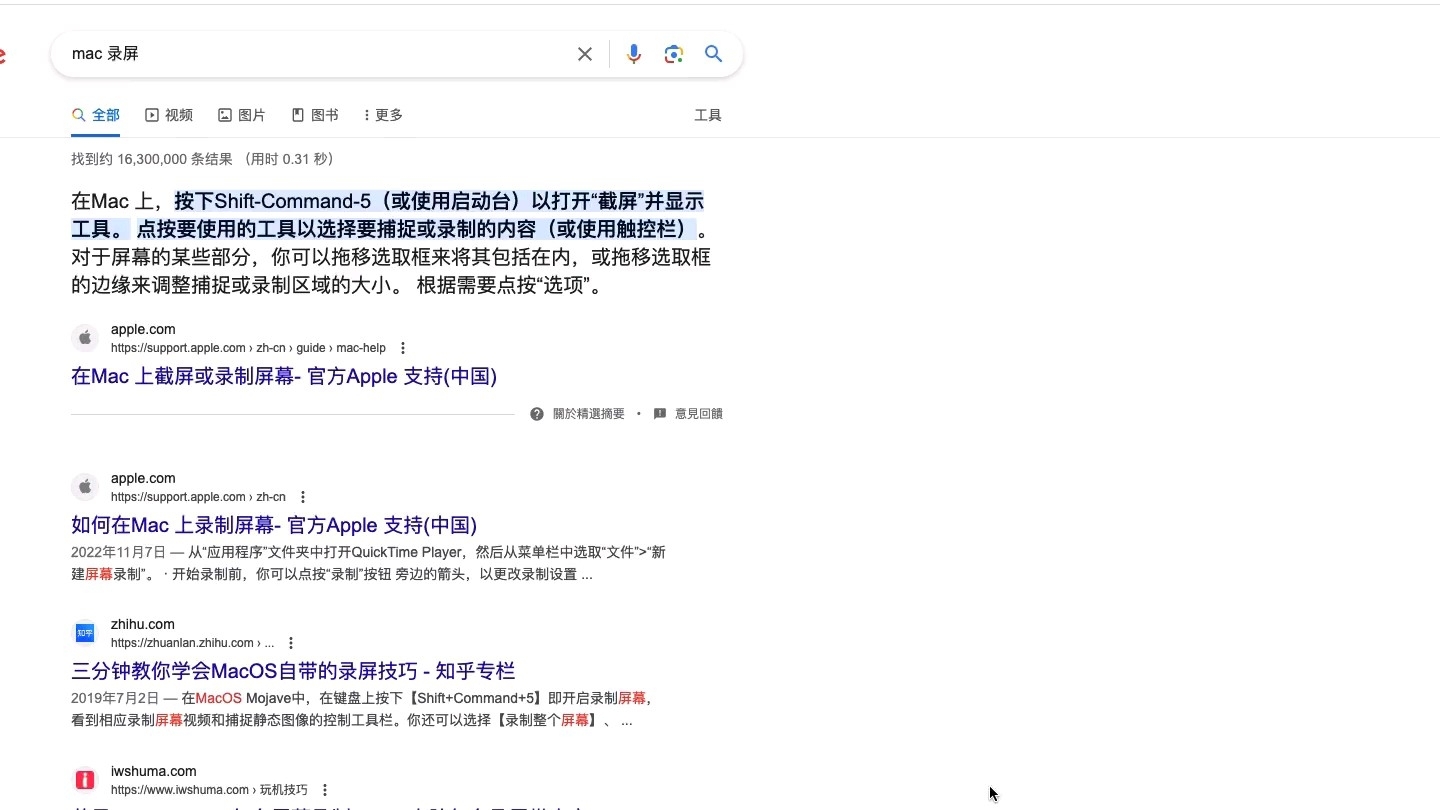This screenshot has height=810, width=1440.
Task: Switch to the 图片 tab
Action: click(x=242, y=115)
